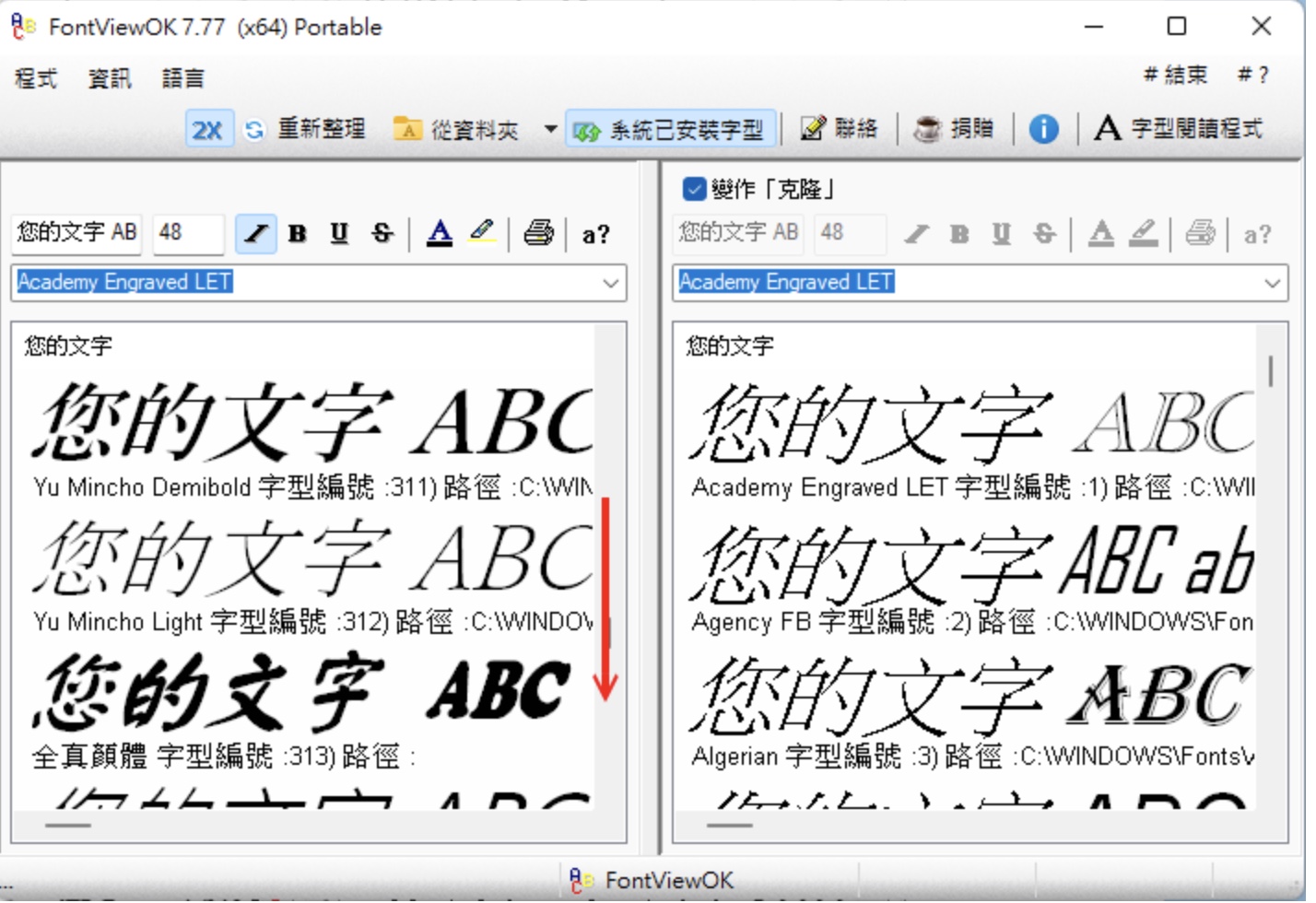Click the Algerian 字型編號 :3) label
Image resolution: width=1316 pixels, height=903 pixels.
coord(816,756)
